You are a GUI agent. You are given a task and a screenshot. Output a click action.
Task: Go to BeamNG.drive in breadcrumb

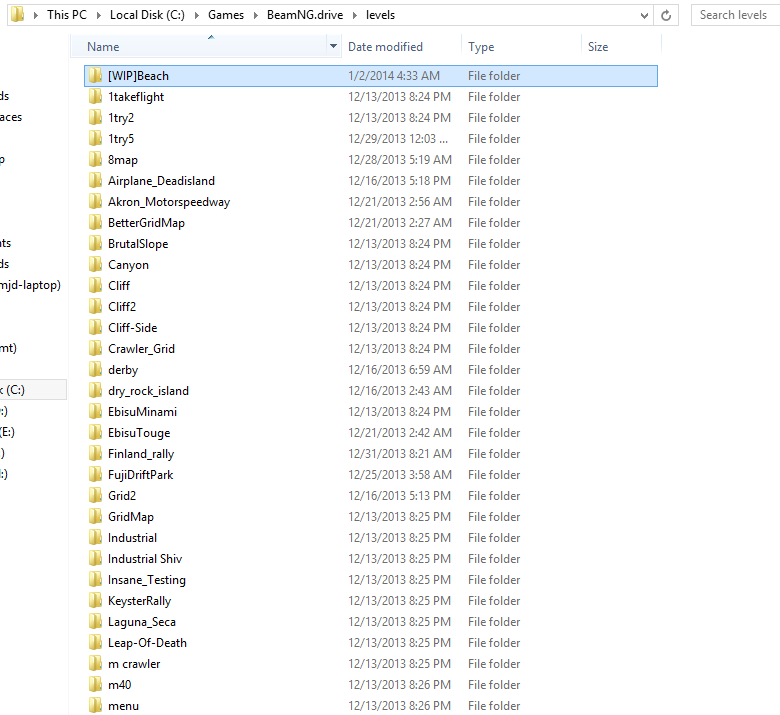pyautogui.click(x=305, y=15)
